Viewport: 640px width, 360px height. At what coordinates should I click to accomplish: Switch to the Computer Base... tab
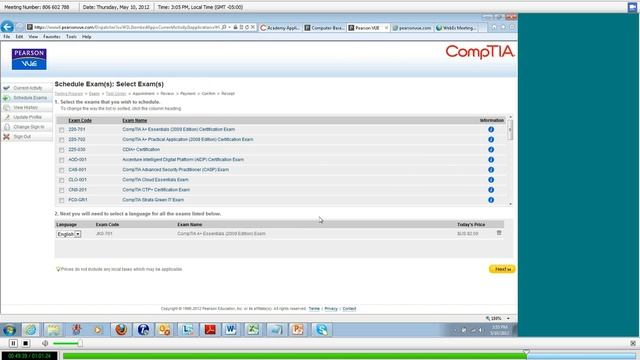pos(324,28)
